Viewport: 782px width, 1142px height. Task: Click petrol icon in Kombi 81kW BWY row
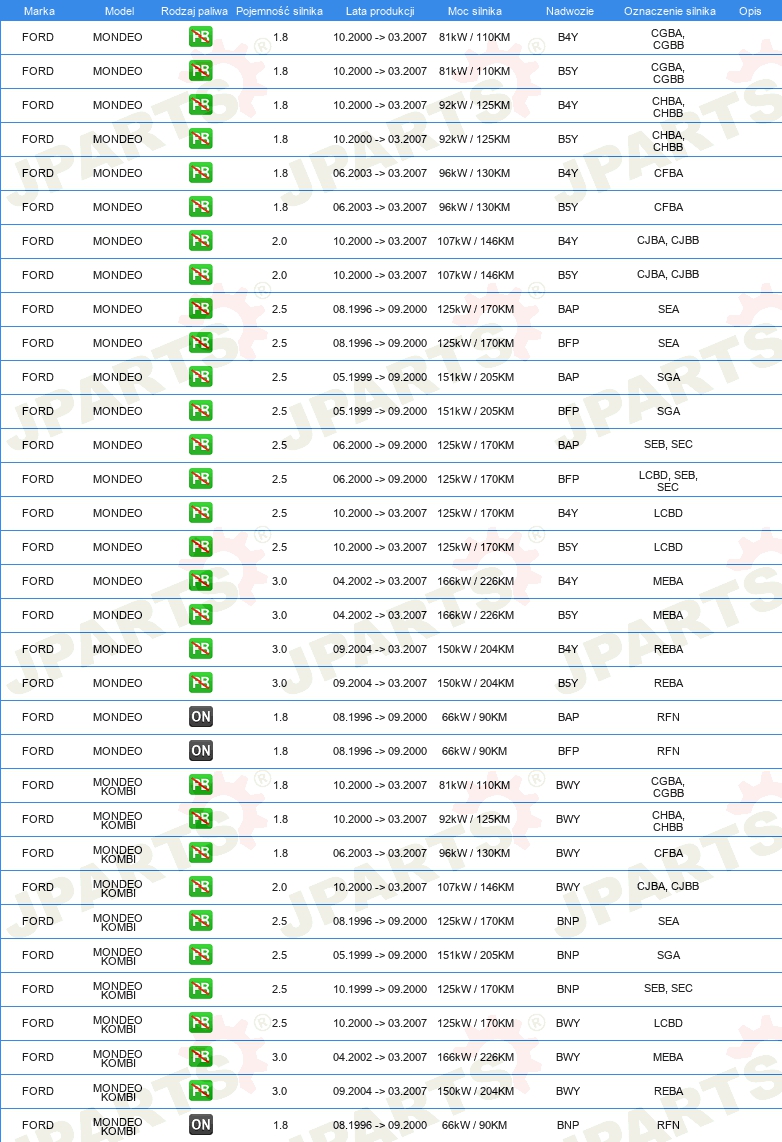tap(200, 784)
